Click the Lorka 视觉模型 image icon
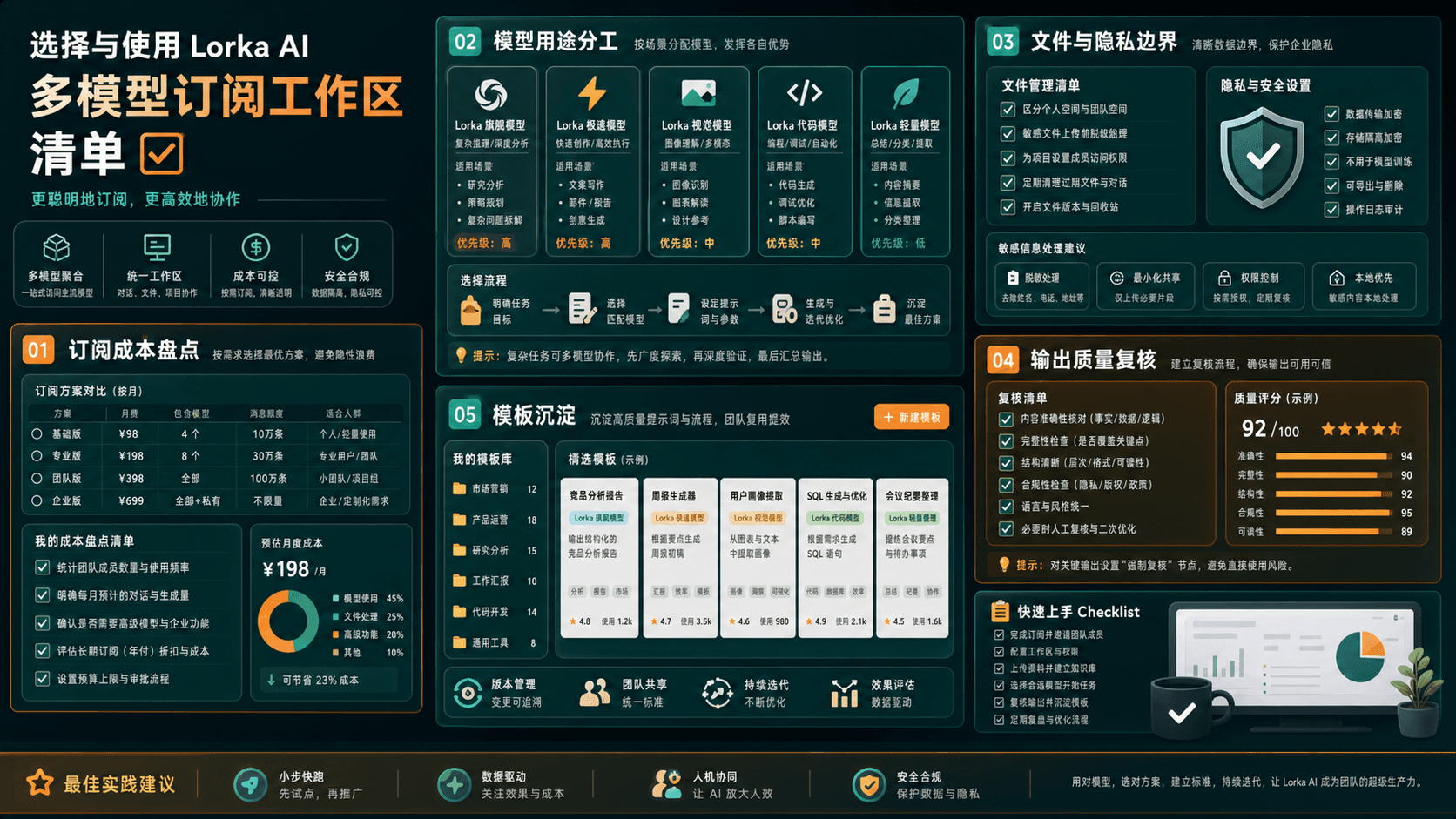Screen dimensions: 1456x819 point(698,92)
